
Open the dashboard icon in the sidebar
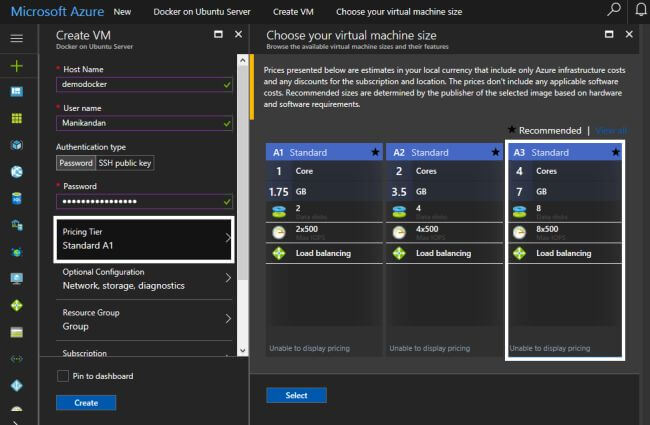16,91
